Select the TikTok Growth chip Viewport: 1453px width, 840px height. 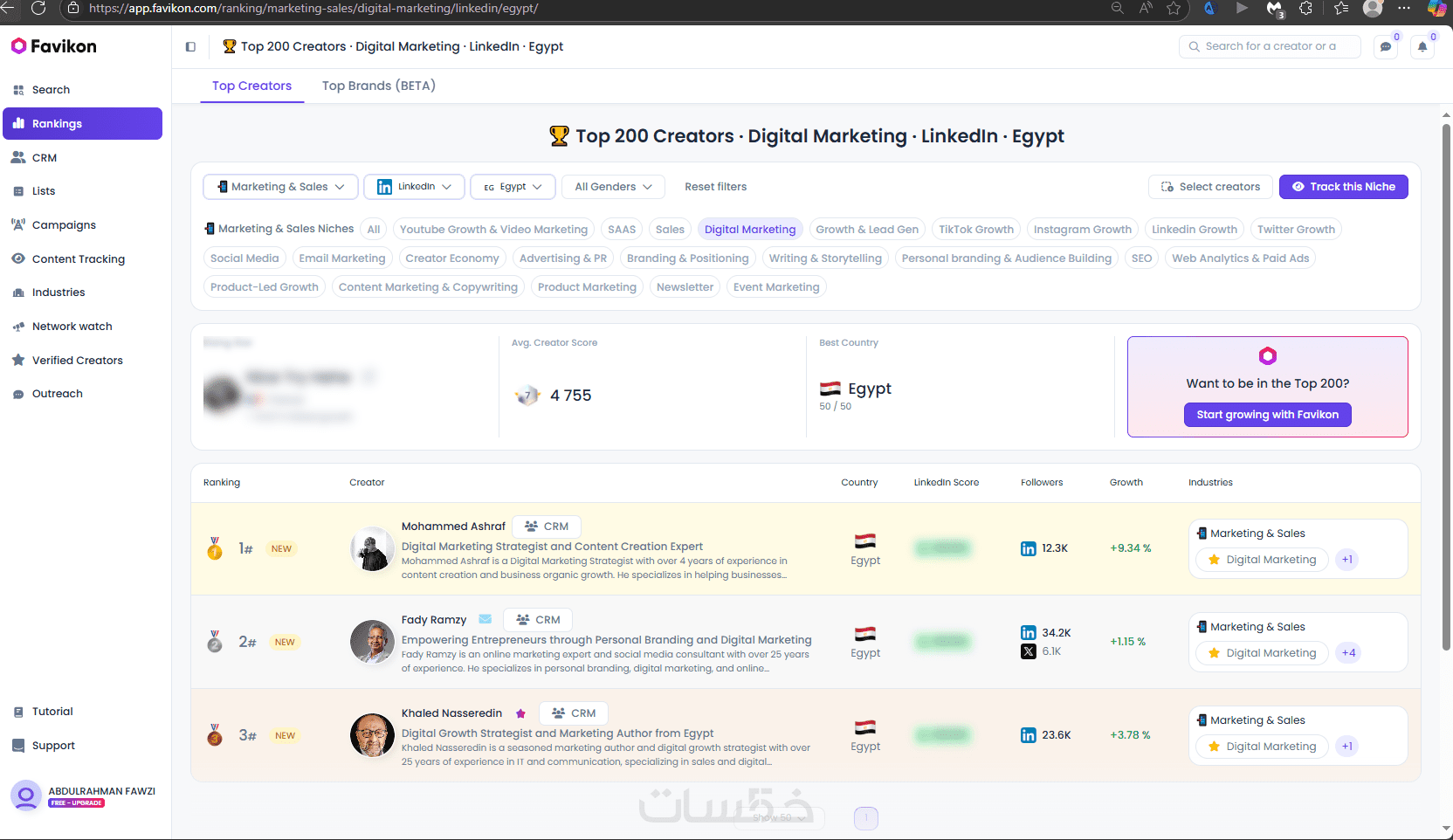pyautogui.click(x=976, y=230)
